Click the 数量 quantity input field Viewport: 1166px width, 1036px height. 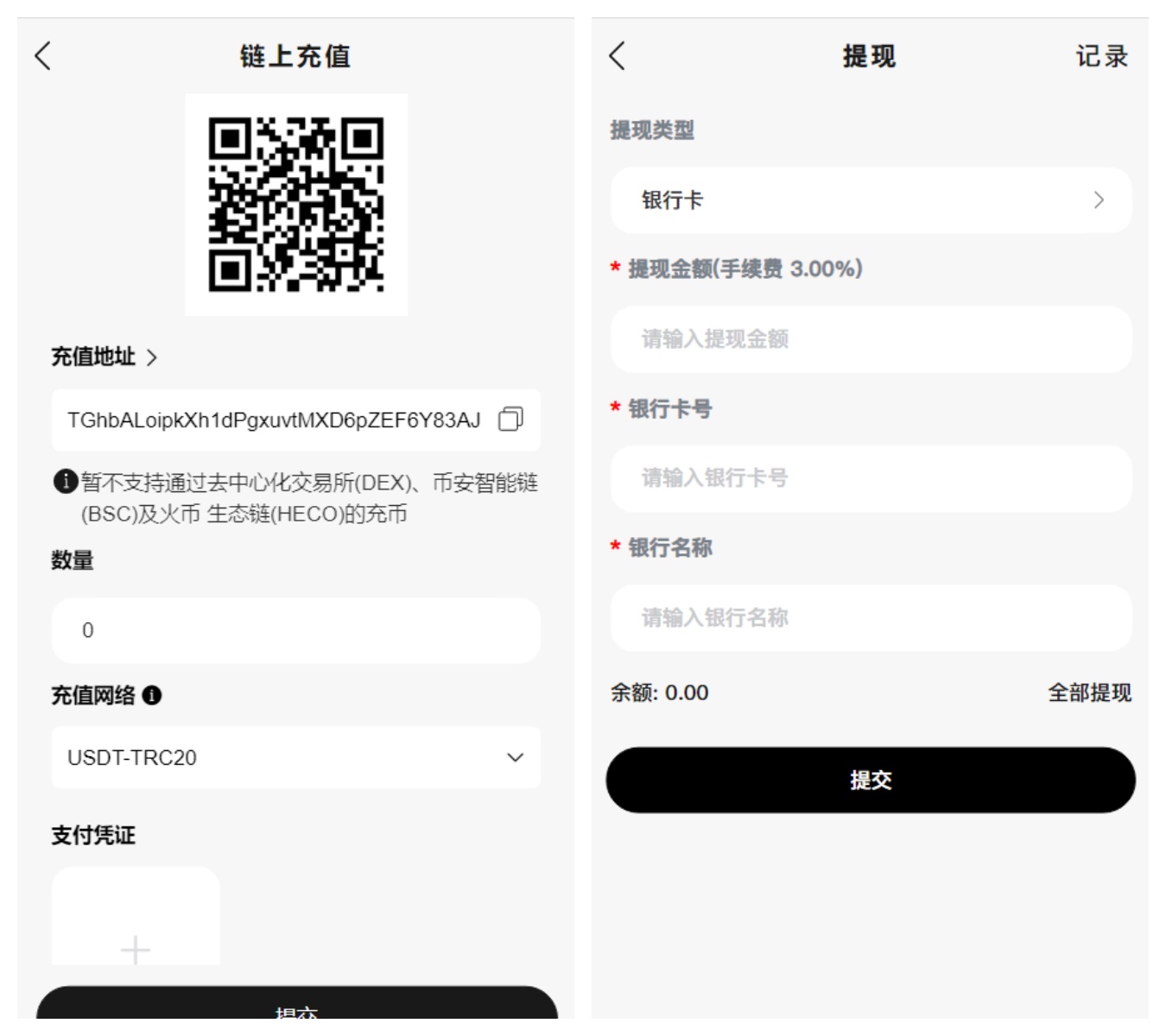click(295, 630)
